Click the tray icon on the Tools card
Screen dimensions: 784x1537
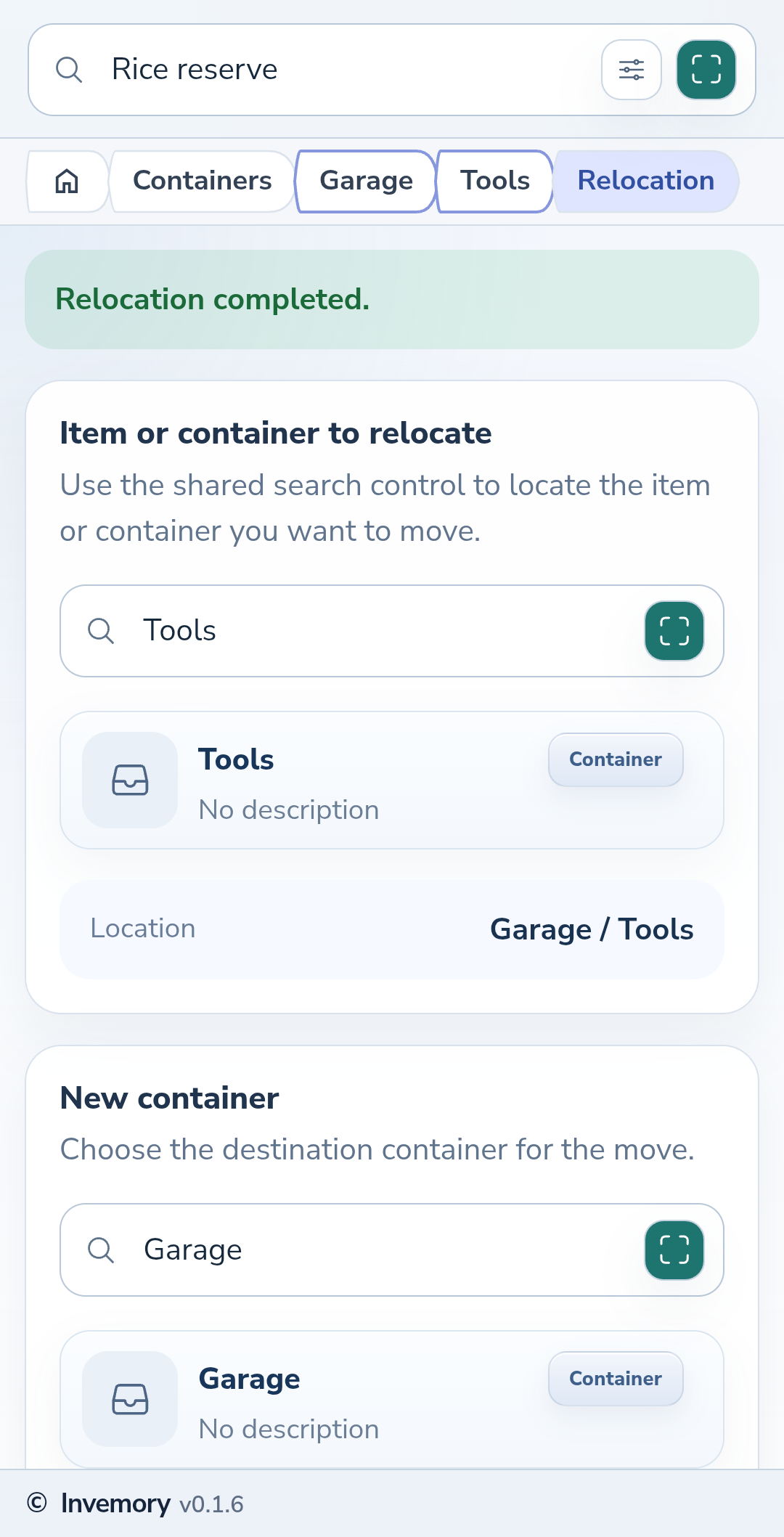pyautogui.click(x=130, y=780)
